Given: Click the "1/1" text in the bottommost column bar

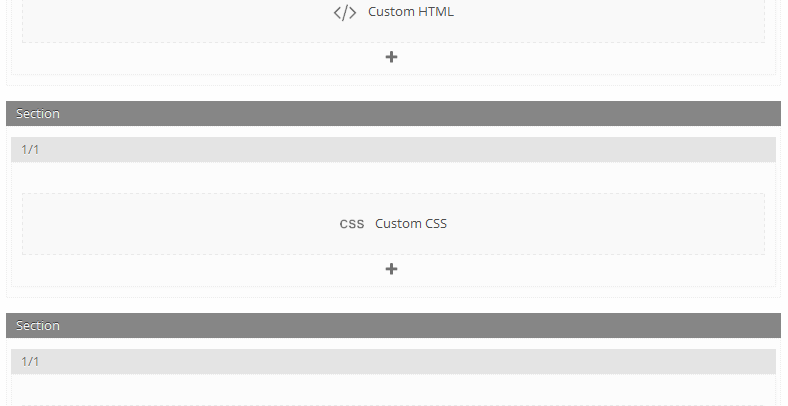Looking at the screenshot, I should point(30,361).
